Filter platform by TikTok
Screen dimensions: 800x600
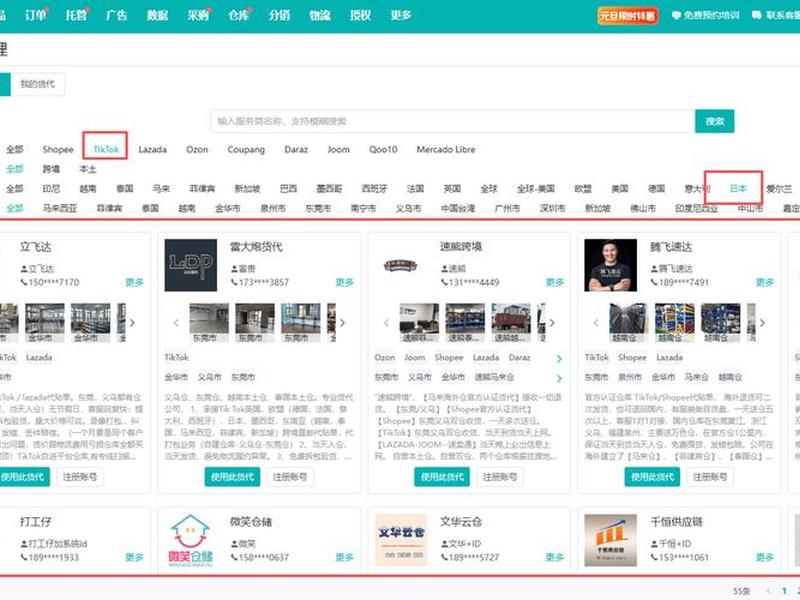pyautogui.click(x=106, y=149)
